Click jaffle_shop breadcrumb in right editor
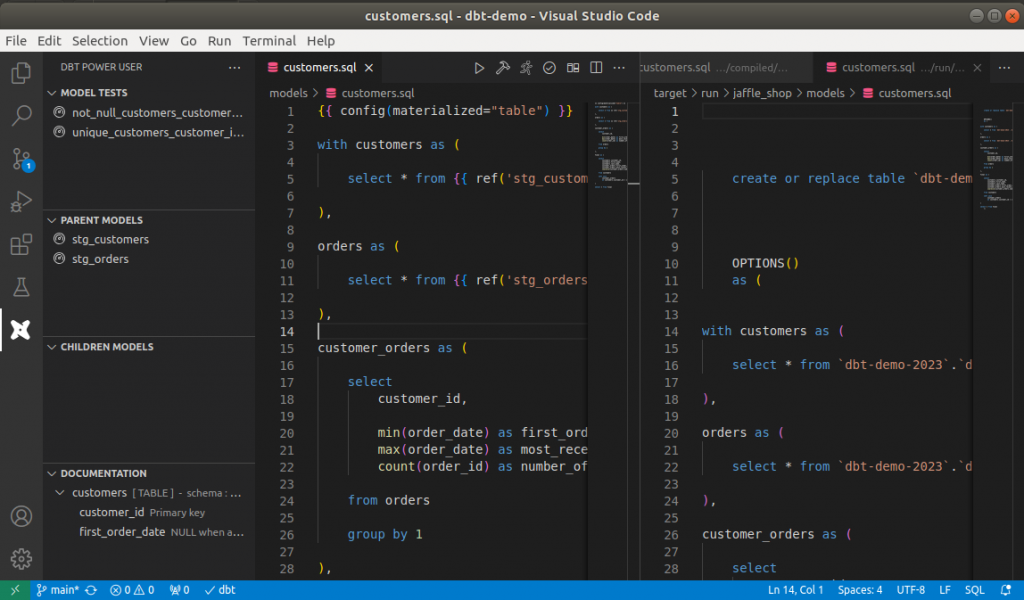The height and width of the screenshot is (600, 1024). [x=761, y=93]
